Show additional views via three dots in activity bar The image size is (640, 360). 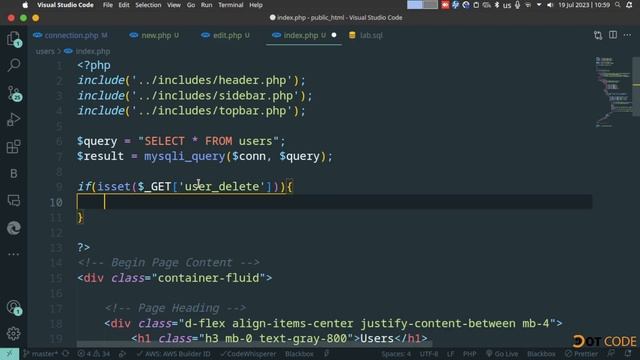coord(14,254)
